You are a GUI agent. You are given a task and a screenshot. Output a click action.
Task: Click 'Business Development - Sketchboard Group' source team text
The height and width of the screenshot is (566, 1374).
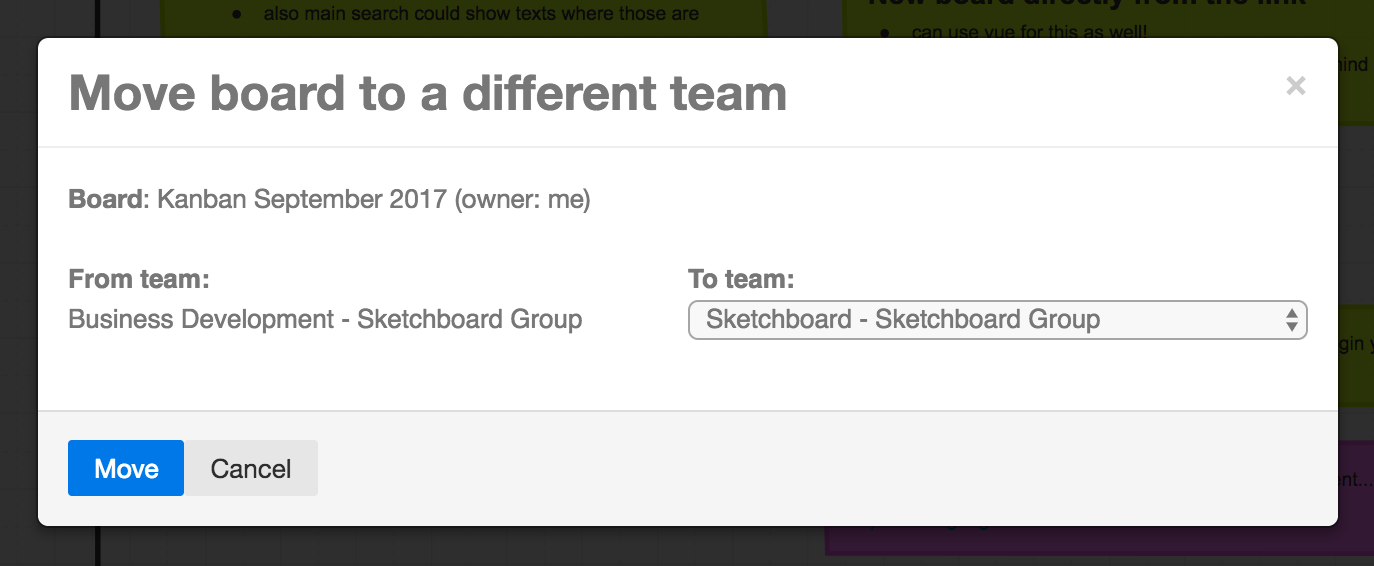tap(325, 320)
